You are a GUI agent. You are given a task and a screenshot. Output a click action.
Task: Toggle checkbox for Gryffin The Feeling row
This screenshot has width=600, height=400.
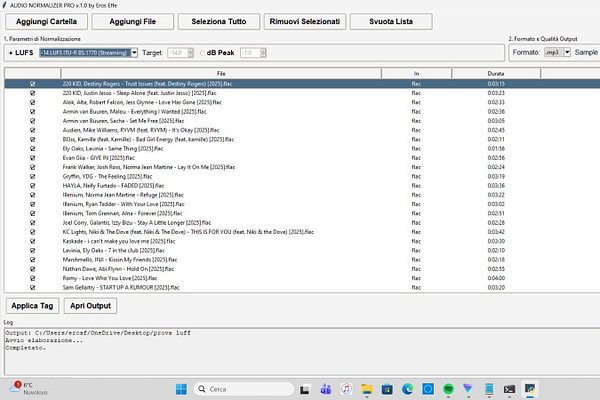click(33, 176)
